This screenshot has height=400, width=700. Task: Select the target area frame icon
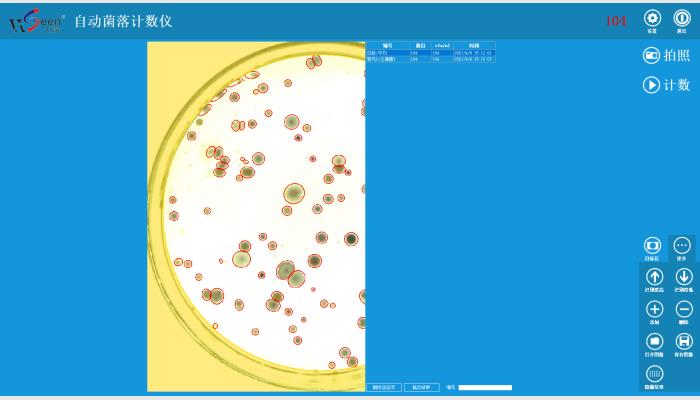(x=652, y=245)
